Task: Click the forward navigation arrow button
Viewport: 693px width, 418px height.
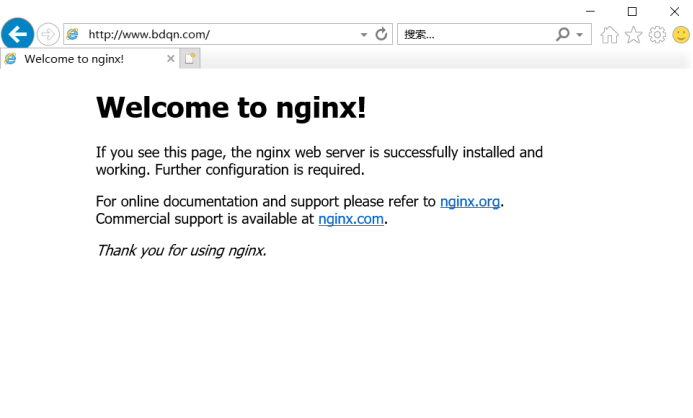Action: point(48,34)
